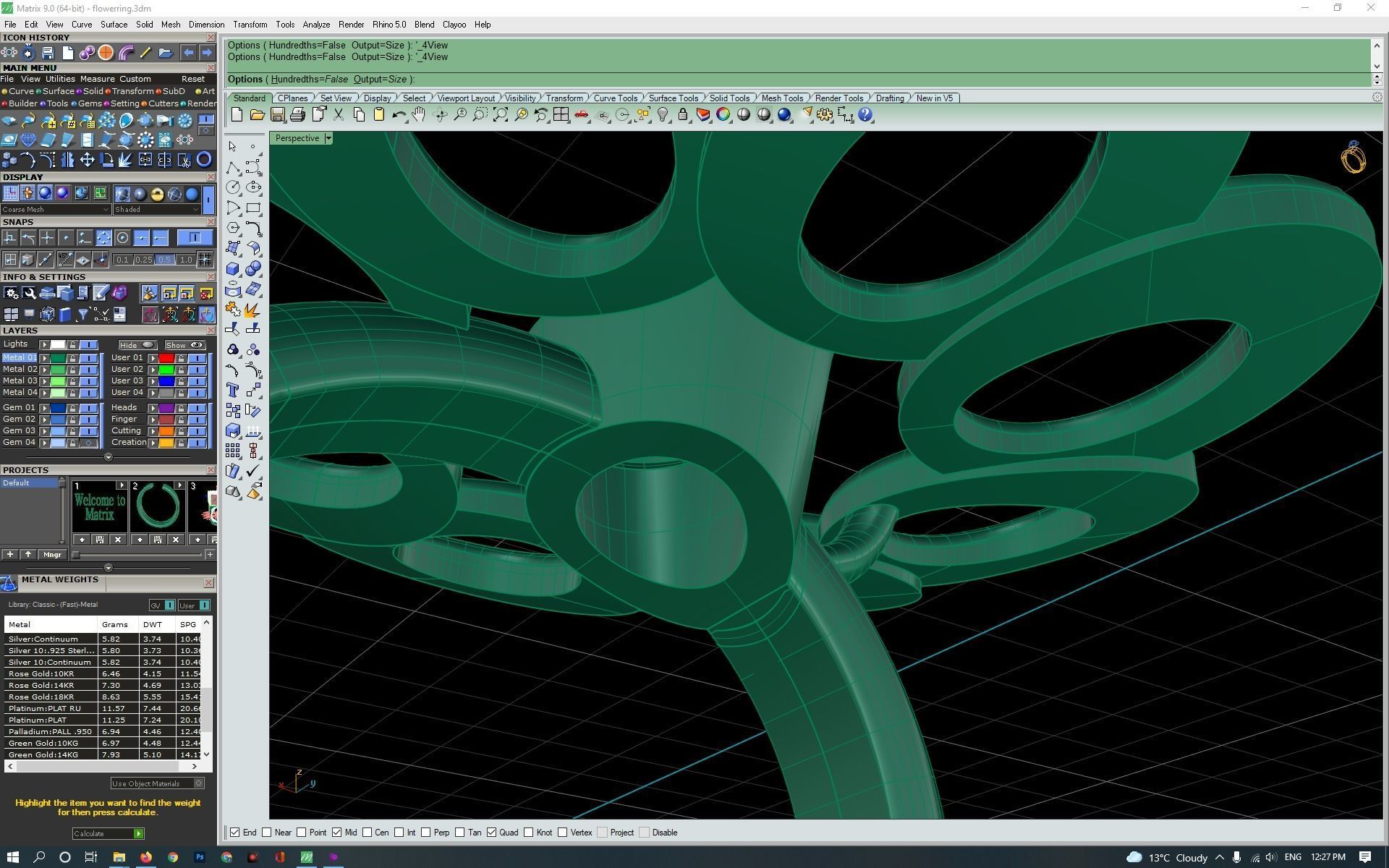The image size is (1389, 868).
Task: Open the Perspective viewport dropdown arrow
Action: pyautogui.click(x=328, y=138)
